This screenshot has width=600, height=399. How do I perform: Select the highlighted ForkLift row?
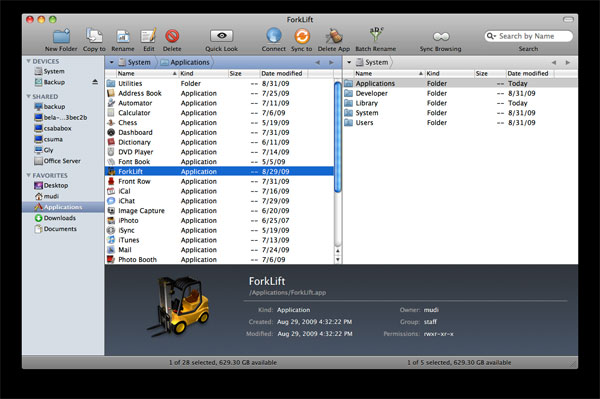coord(219,171)
